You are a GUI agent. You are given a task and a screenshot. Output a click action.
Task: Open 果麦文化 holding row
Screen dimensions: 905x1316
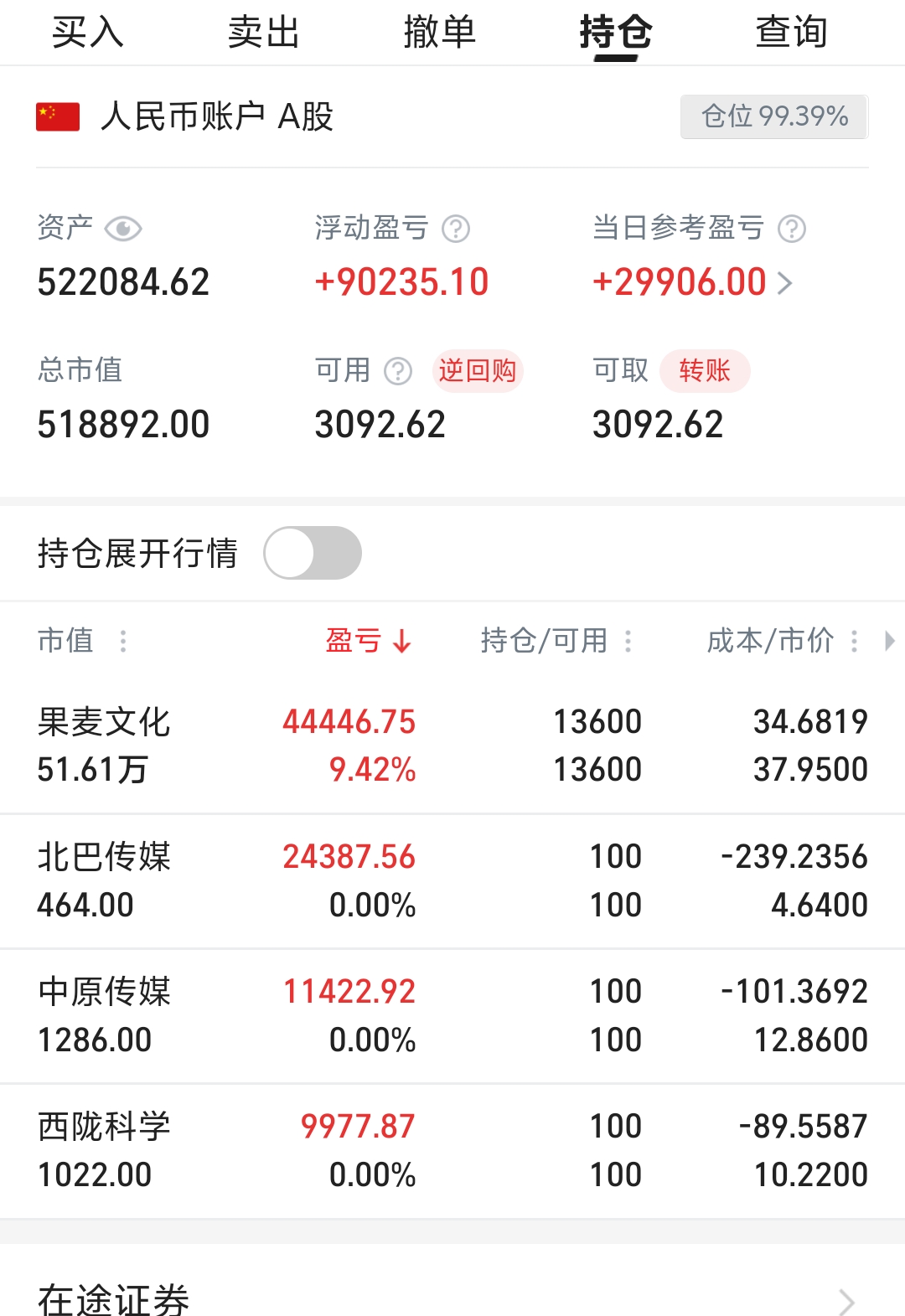(x=452, y=746)
